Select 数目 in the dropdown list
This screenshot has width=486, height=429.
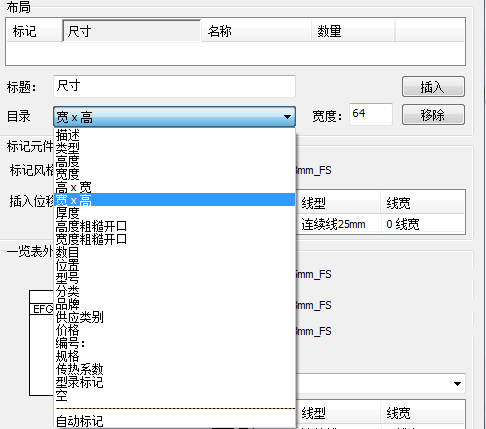(174, 252)
